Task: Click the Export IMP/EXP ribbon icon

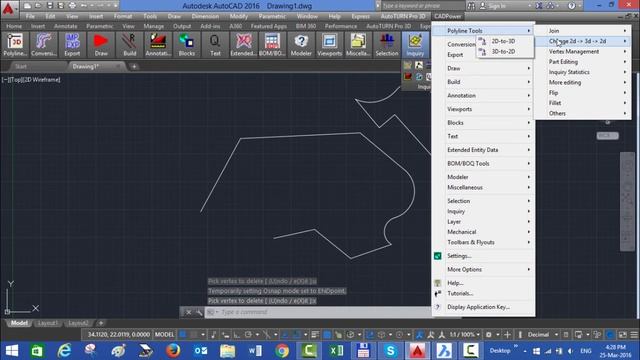Action: pos(72,45)
